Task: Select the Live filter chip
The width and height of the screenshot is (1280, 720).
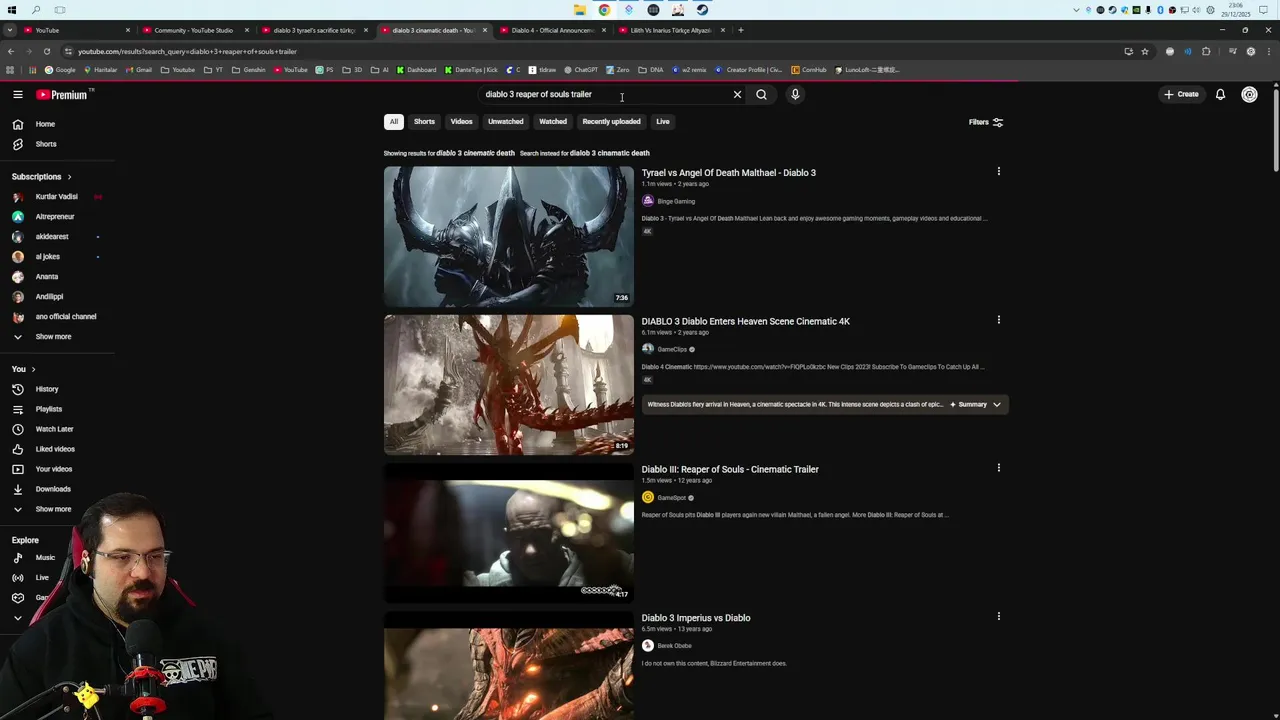Action: 663,122
